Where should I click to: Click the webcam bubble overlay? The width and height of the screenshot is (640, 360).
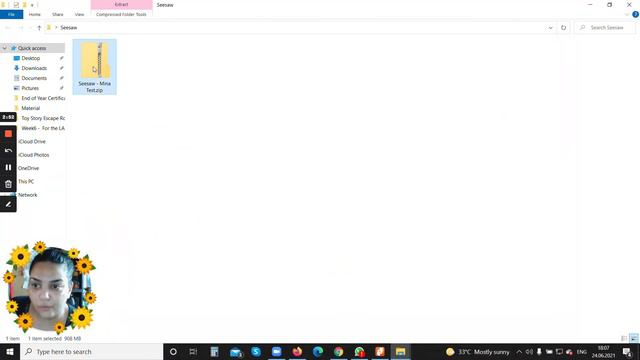50,288
